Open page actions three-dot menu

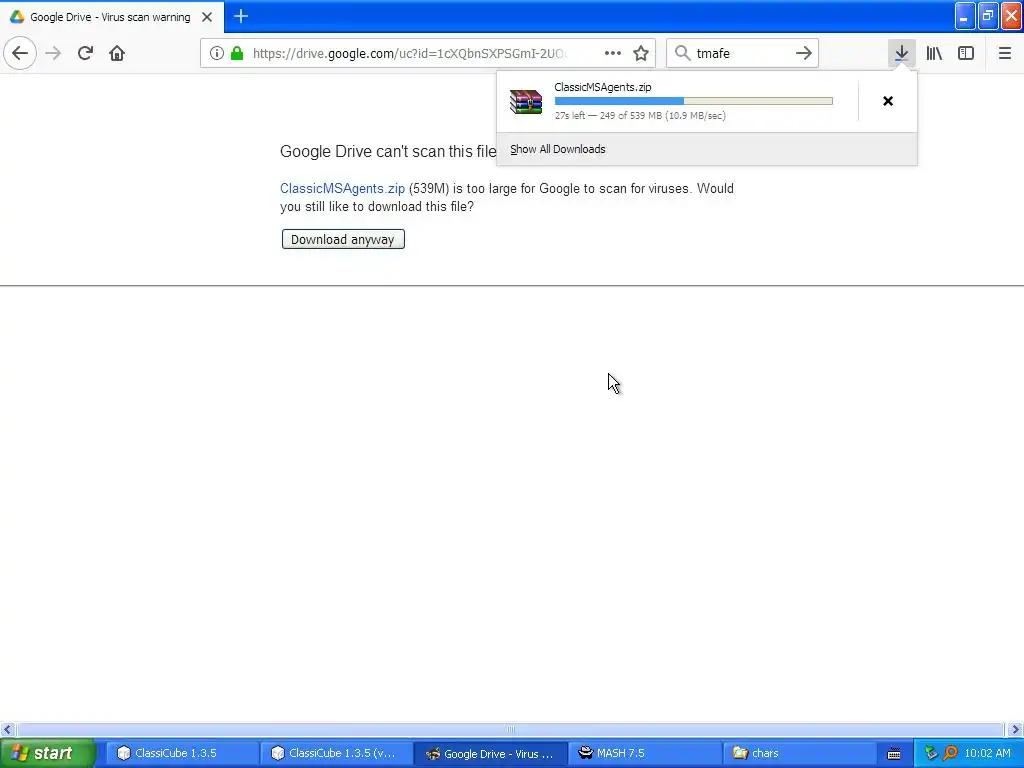tap(613, 53)
